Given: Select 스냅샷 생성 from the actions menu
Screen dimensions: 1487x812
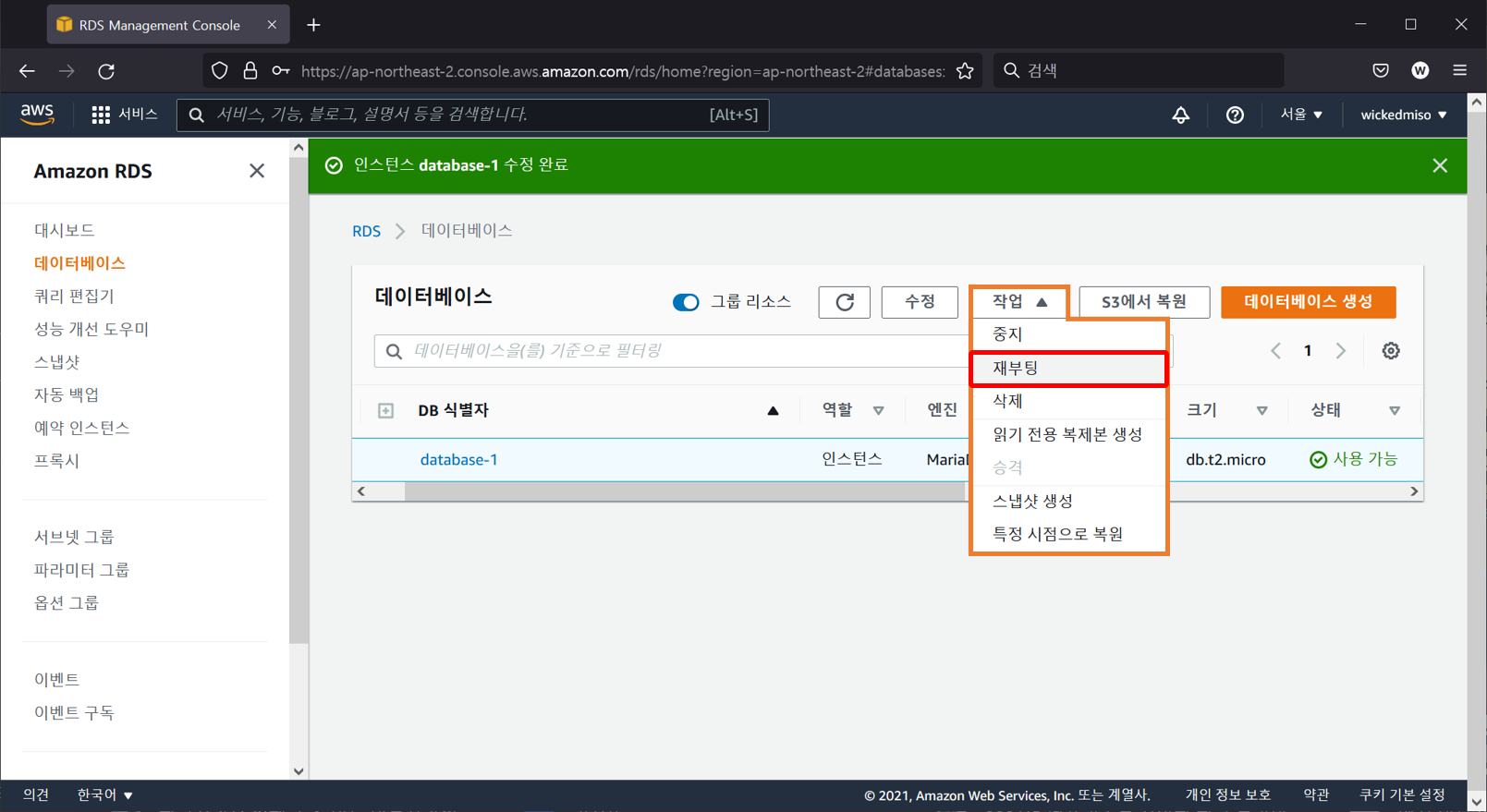Looking at the screenshot, I should coord(1069,502).
